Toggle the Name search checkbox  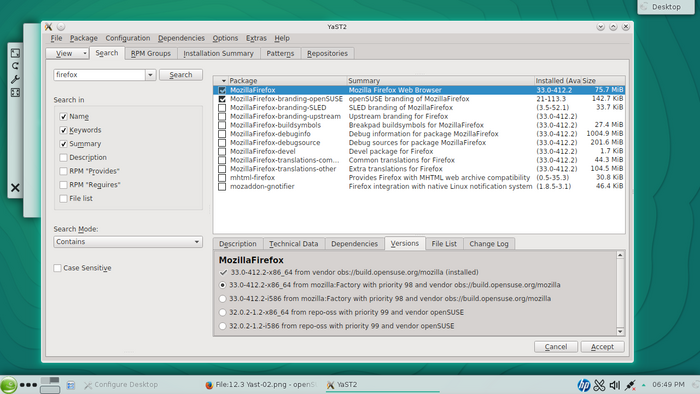[x=63, y=116]
